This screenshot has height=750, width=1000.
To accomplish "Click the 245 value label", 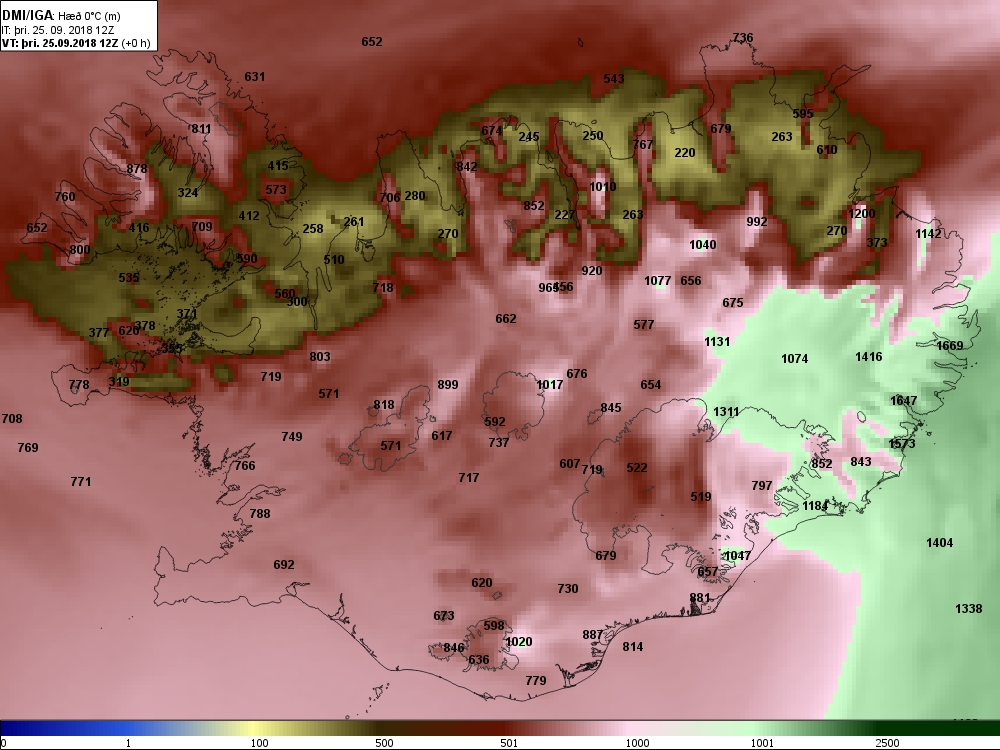I will pos(529,136).
